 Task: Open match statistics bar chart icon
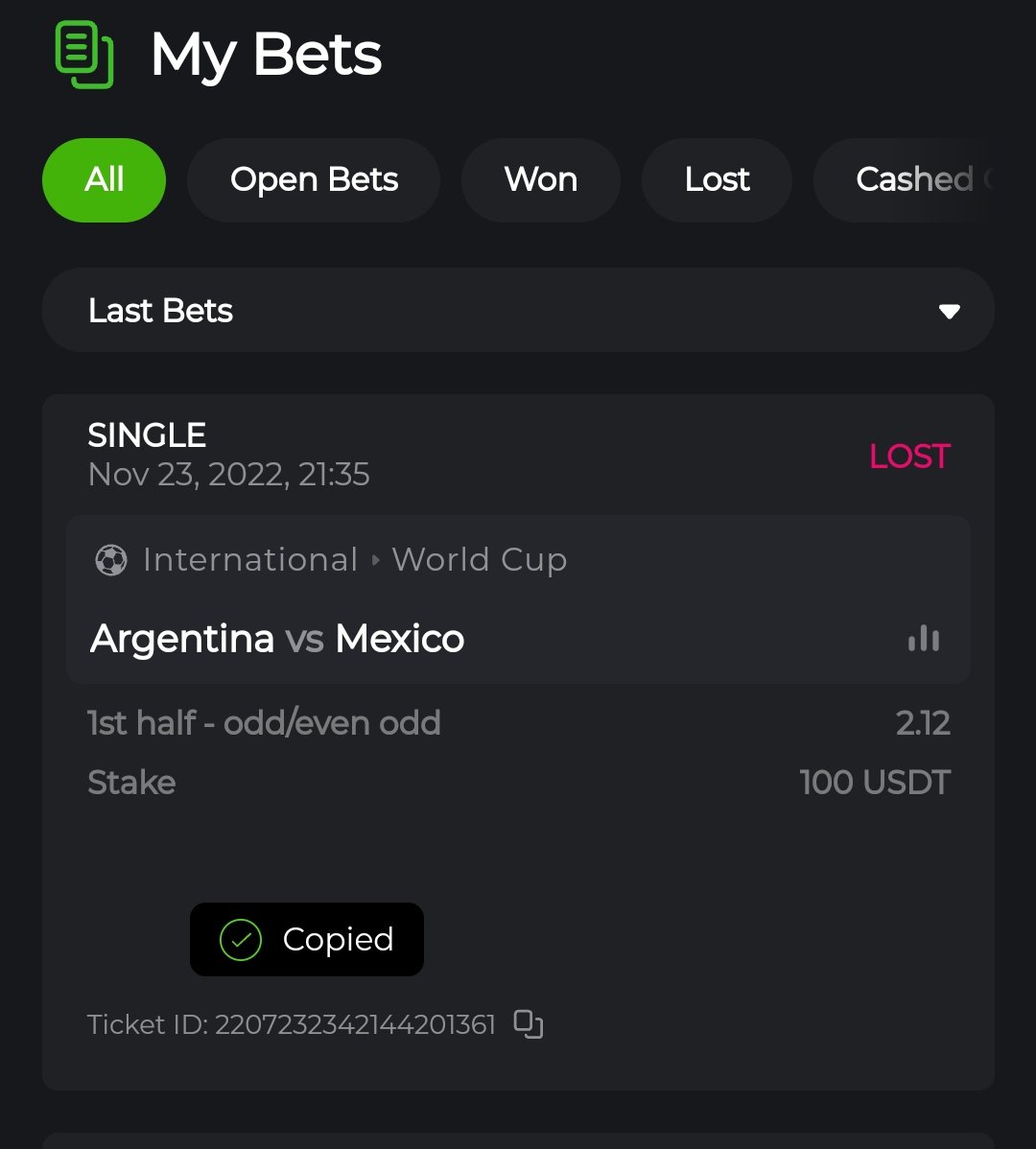(924, 639)
